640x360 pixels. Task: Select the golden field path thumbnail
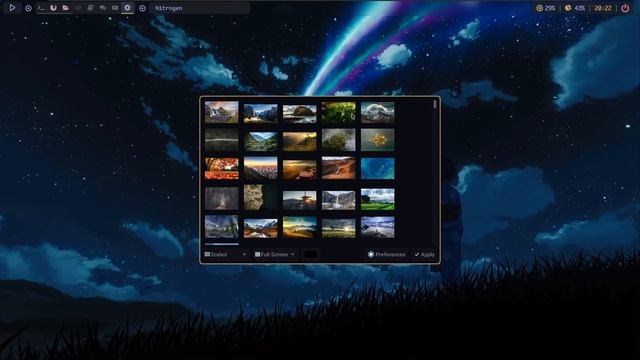pyautogui.click(x=300, y=141)
